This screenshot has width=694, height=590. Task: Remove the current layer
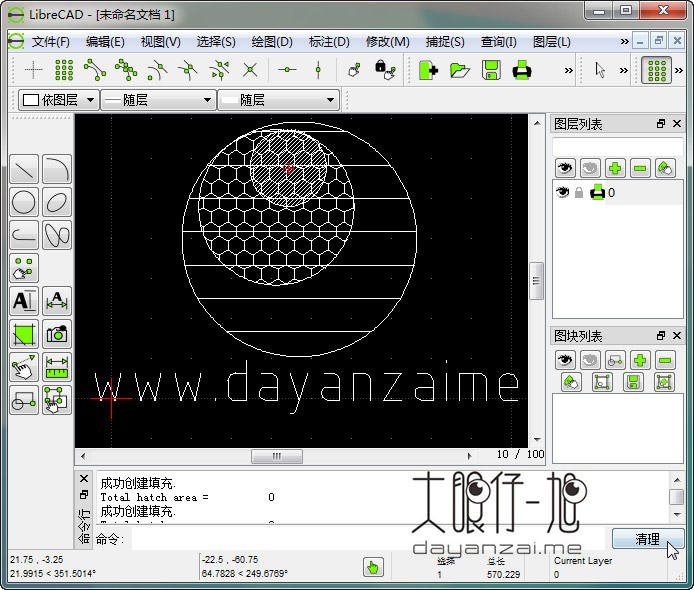(640, 168)
